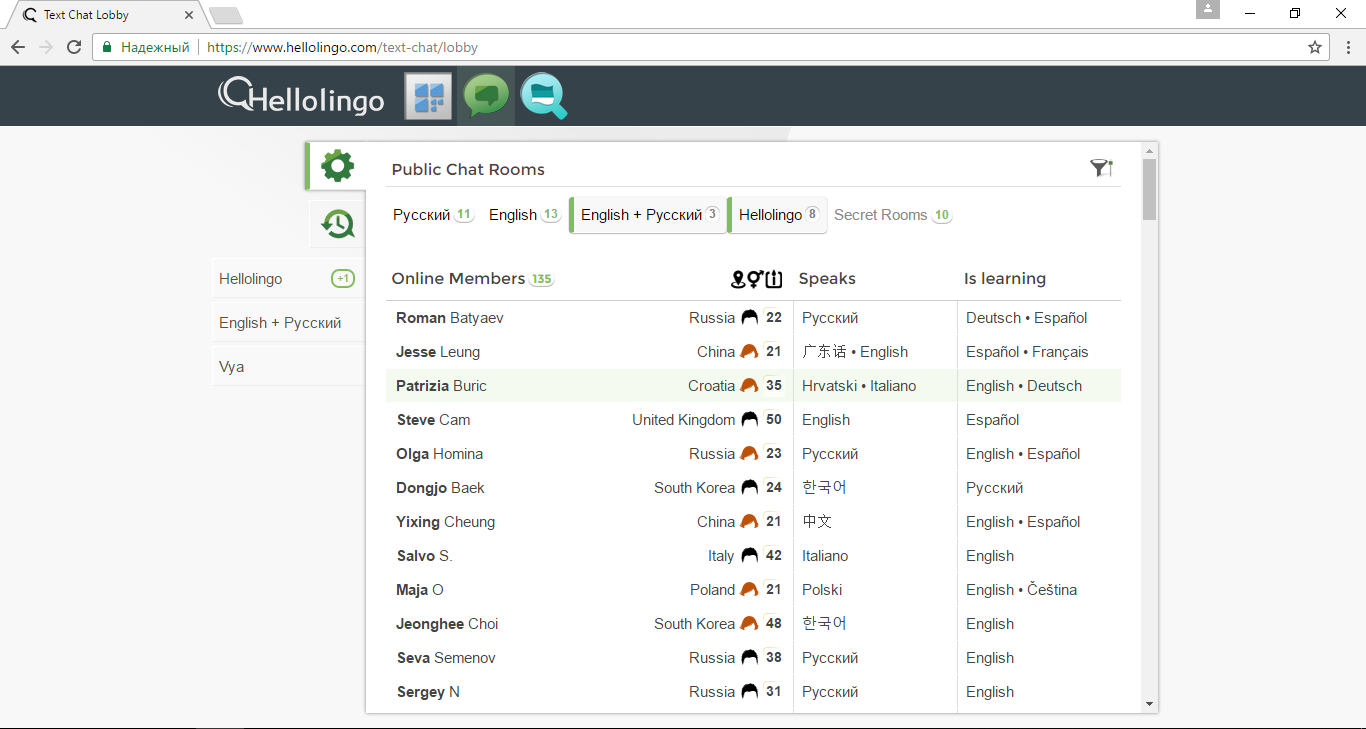
Task: Click Jeonghee Choi's hair icon
Action: click(x=749, y=624)
